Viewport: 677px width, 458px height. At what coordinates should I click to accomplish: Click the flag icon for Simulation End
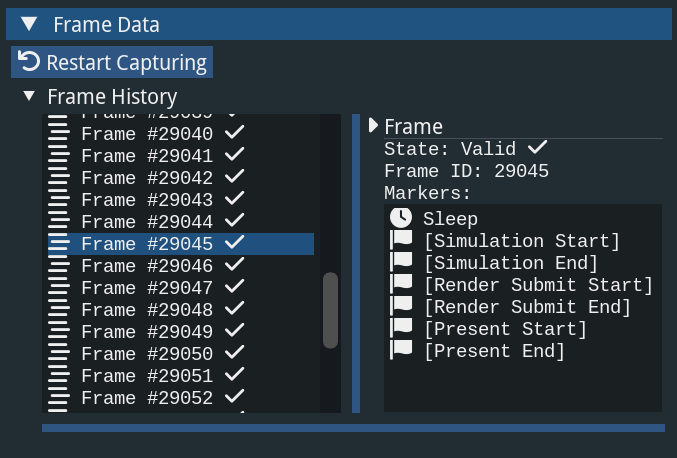click(400, 263)
